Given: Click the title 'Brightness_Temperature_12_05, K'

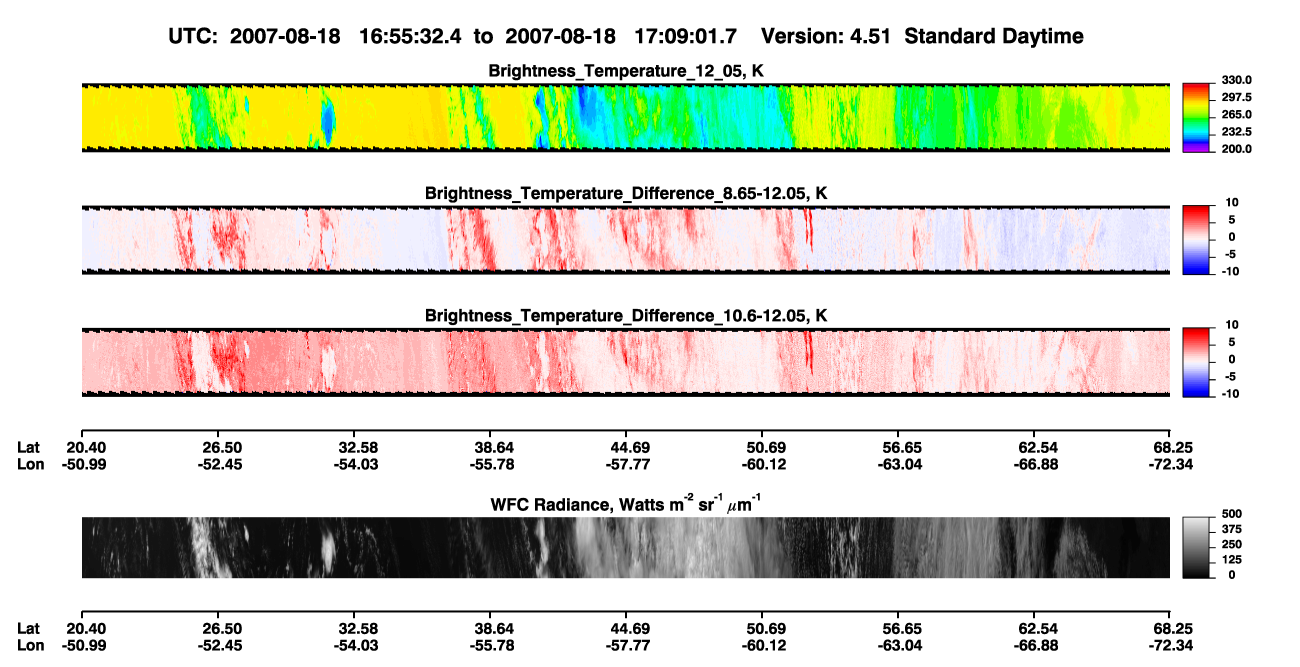Looking at the screenshot, I should [x=626, y=70].
